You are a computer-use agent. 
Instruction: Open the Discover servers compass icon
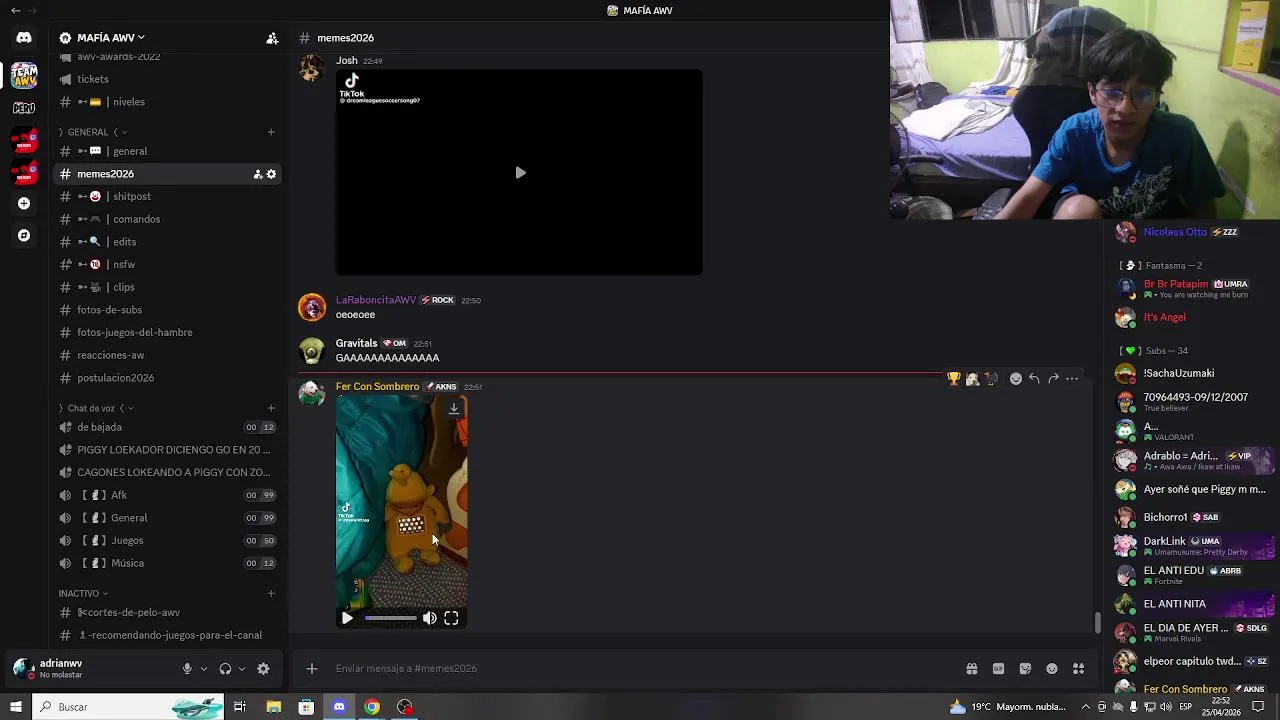(x=24, y=235)
